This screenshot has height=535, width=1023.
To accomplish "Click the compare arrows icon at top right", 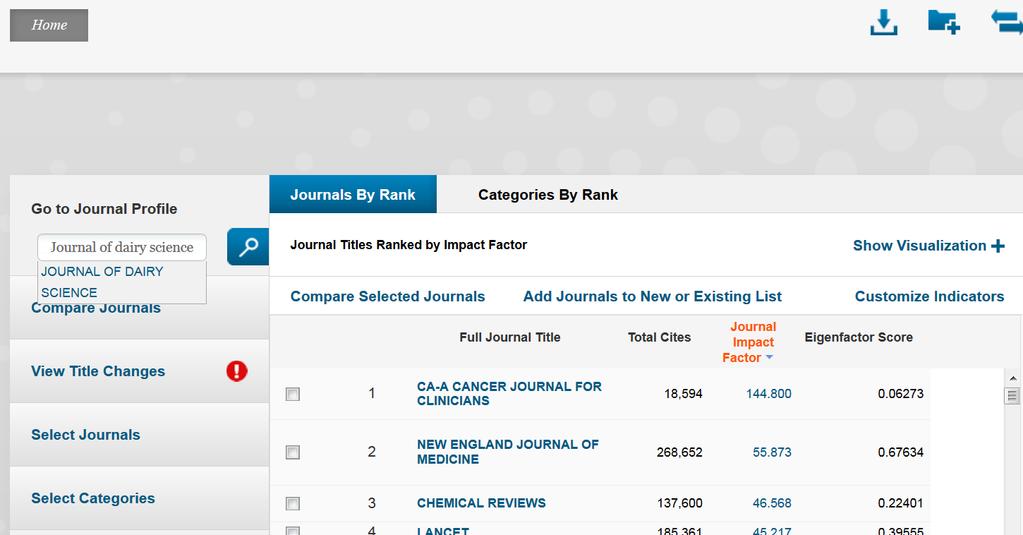I will 1007,22.
